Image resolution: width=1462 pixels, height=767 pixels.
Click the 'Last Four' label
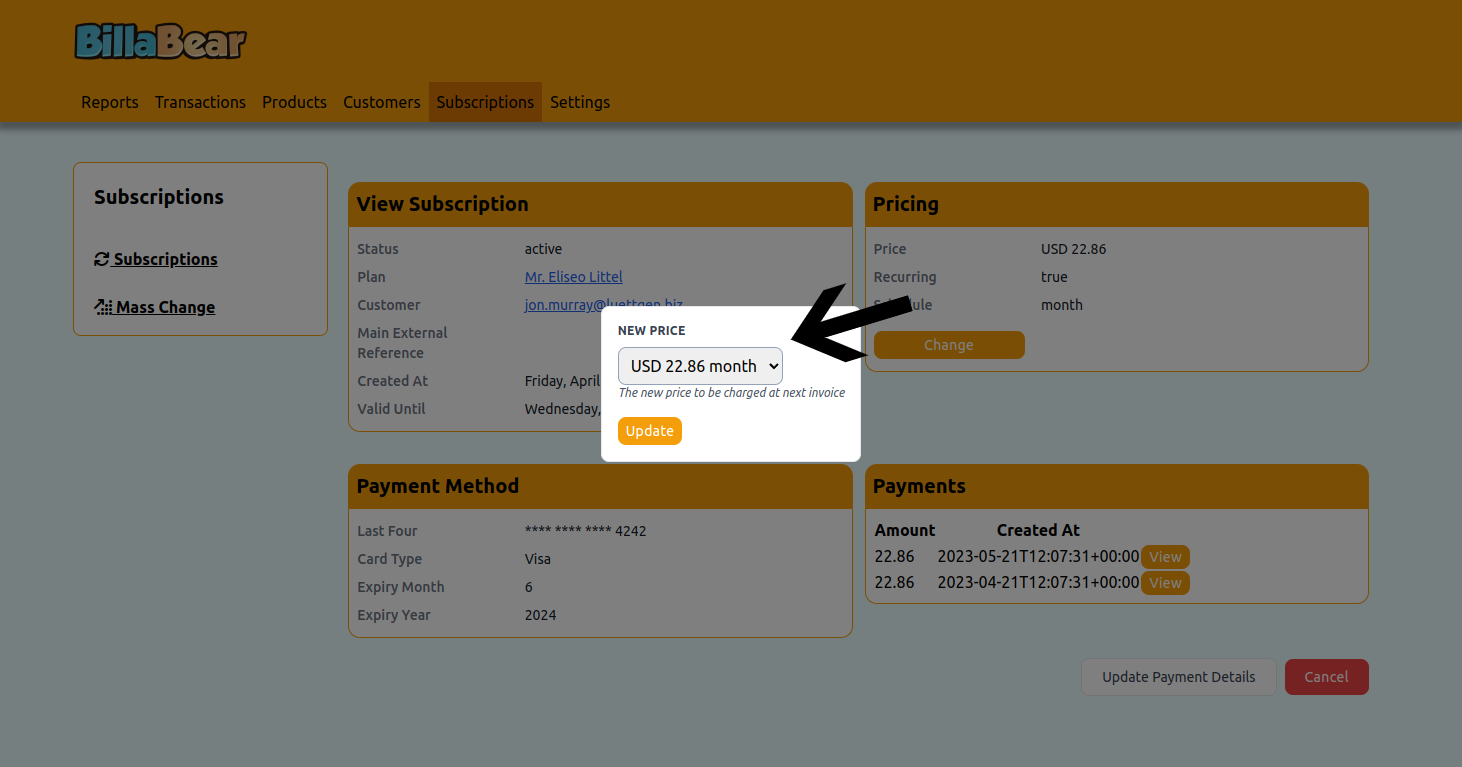tap(388, 531)
